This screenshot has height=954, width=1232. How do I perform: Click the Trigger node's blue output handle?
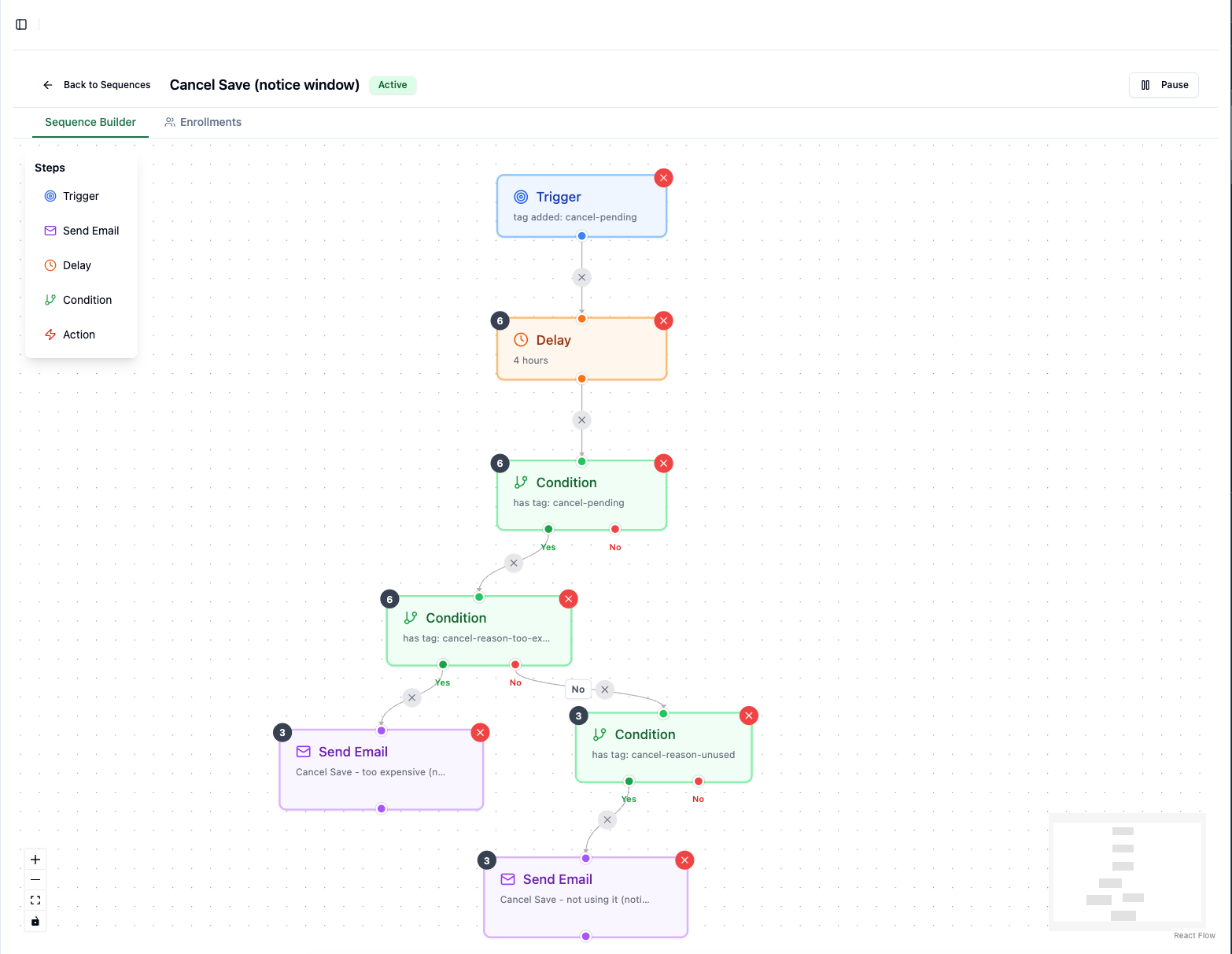582,236
